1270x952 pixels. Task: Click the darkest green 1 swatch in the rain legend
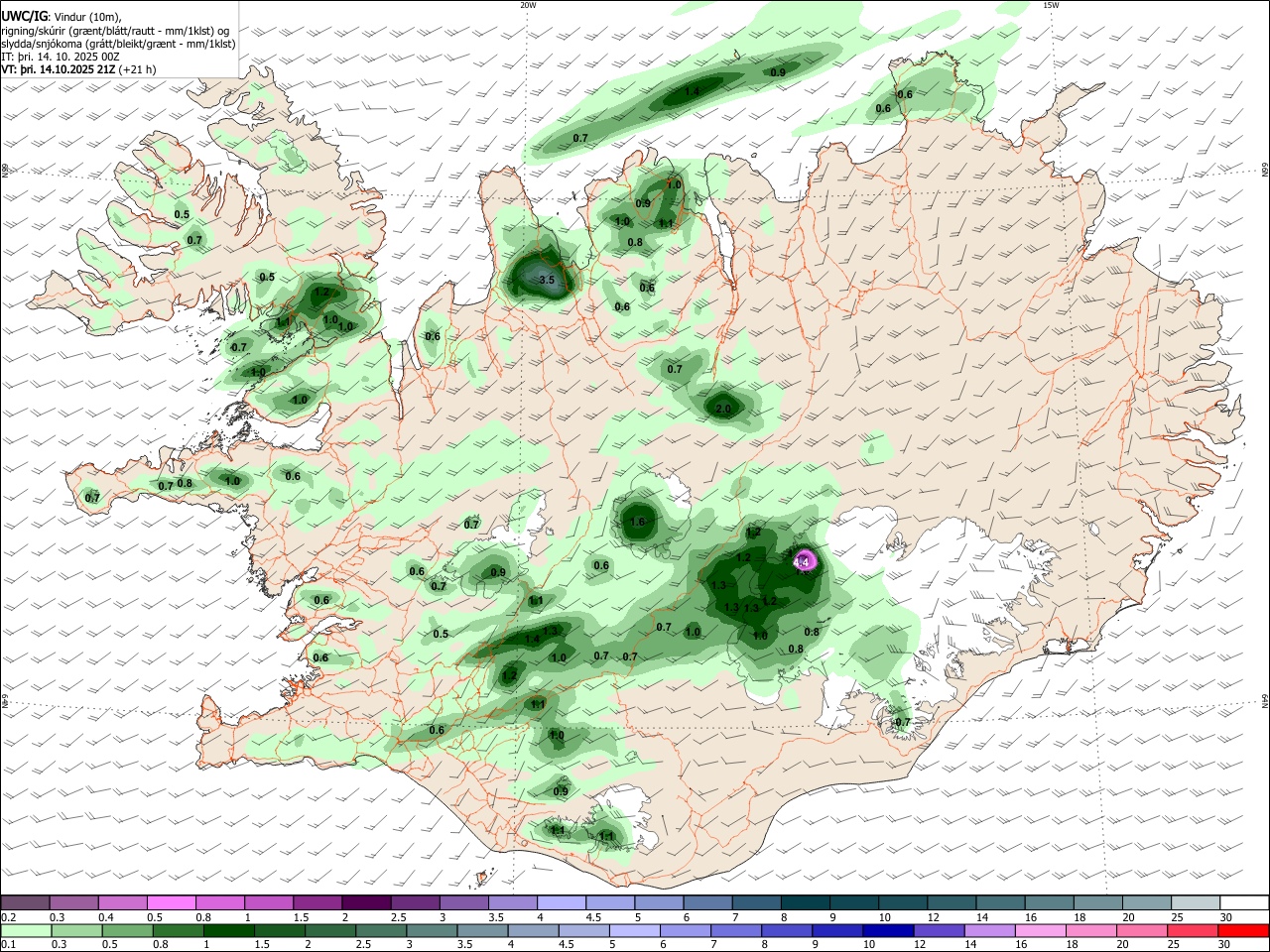click(228, 930)
